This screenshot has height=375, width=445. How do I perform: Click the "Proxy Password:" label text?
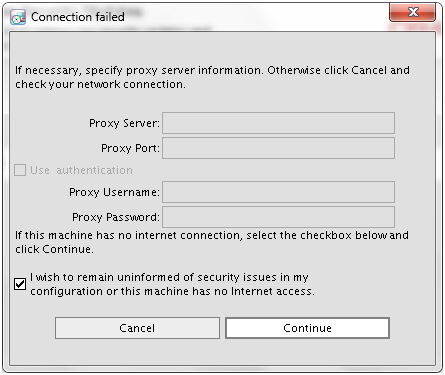coord(116,217)
